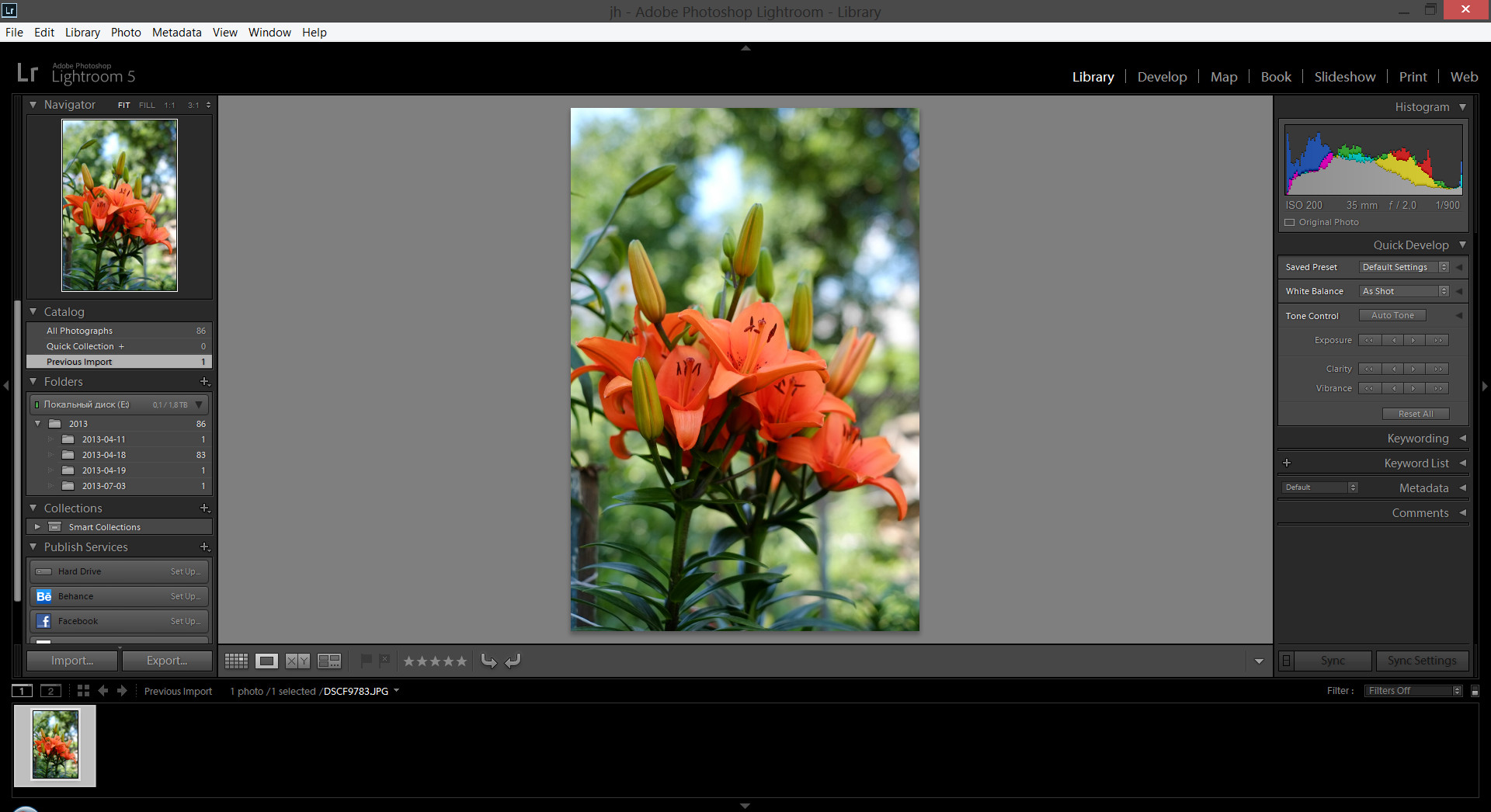Image resolution: width=1491 pixels, height=812 pixels.
Task: Set Navigator zoom to 1:1
Action: (x=169, y=105)
